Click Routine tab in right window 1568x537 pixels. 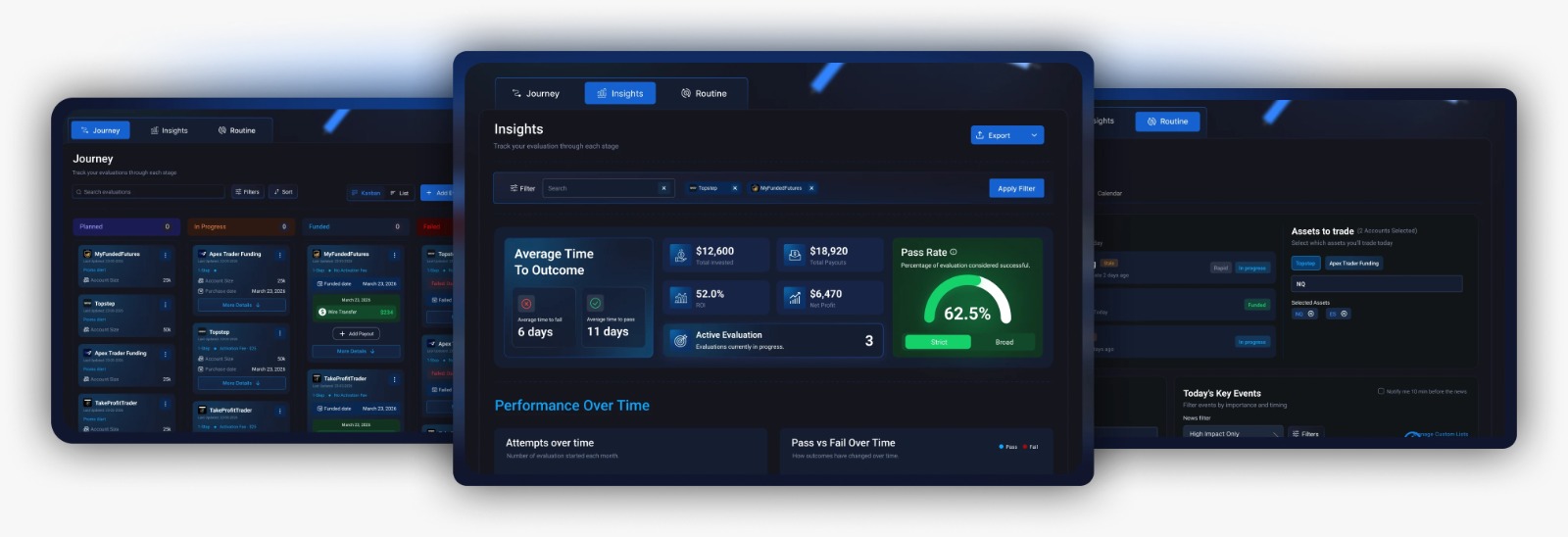pos(1167,122)
